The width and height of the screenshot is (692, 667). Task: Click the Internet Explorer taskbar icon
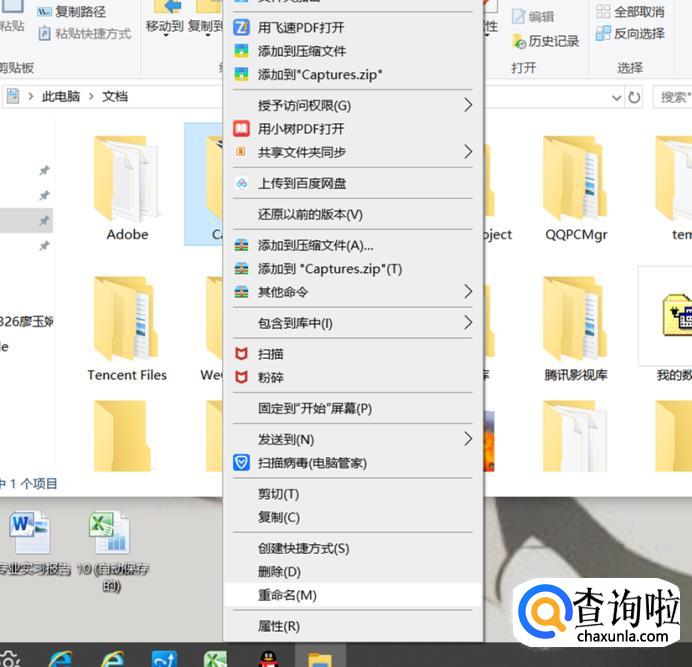pyautogui.click(x=61, y=659)
